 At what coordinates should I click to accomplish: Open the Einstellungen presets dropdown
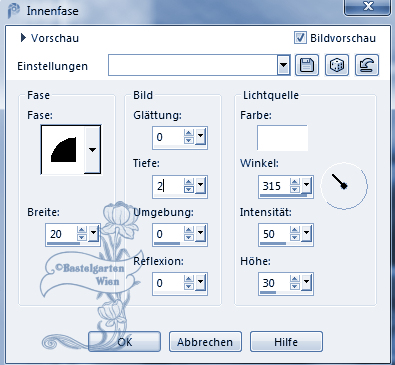pos(283,65)
